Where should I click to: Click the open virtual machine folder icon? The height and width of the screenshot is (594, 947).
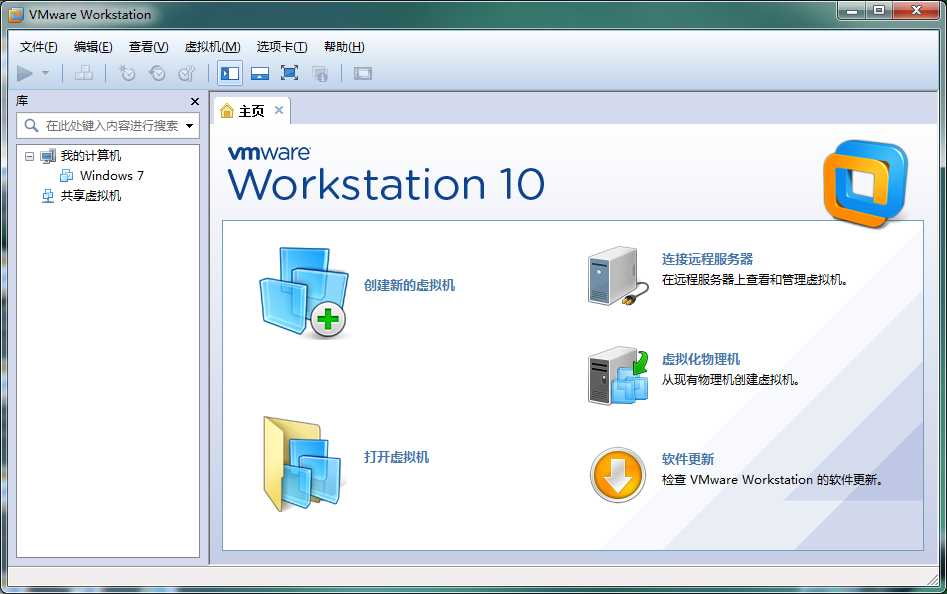pos(303,464)
